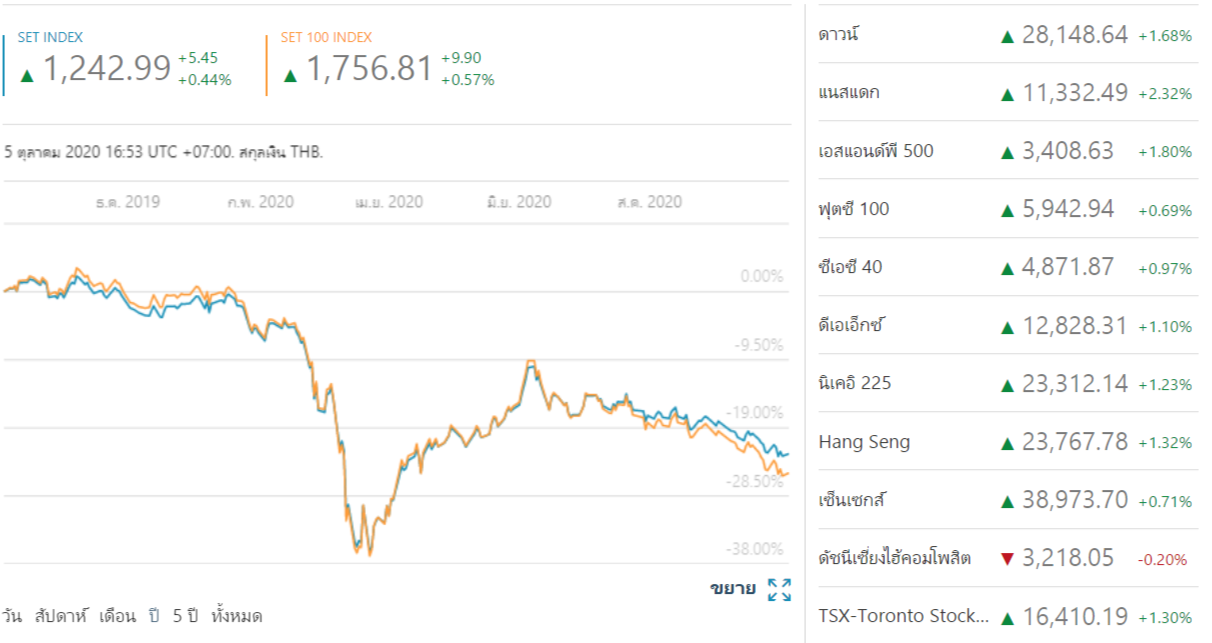Click the ขยาย expand button label
This screenshot has width=1212, height=643.
pyautogui.click(x=733, y=588)
